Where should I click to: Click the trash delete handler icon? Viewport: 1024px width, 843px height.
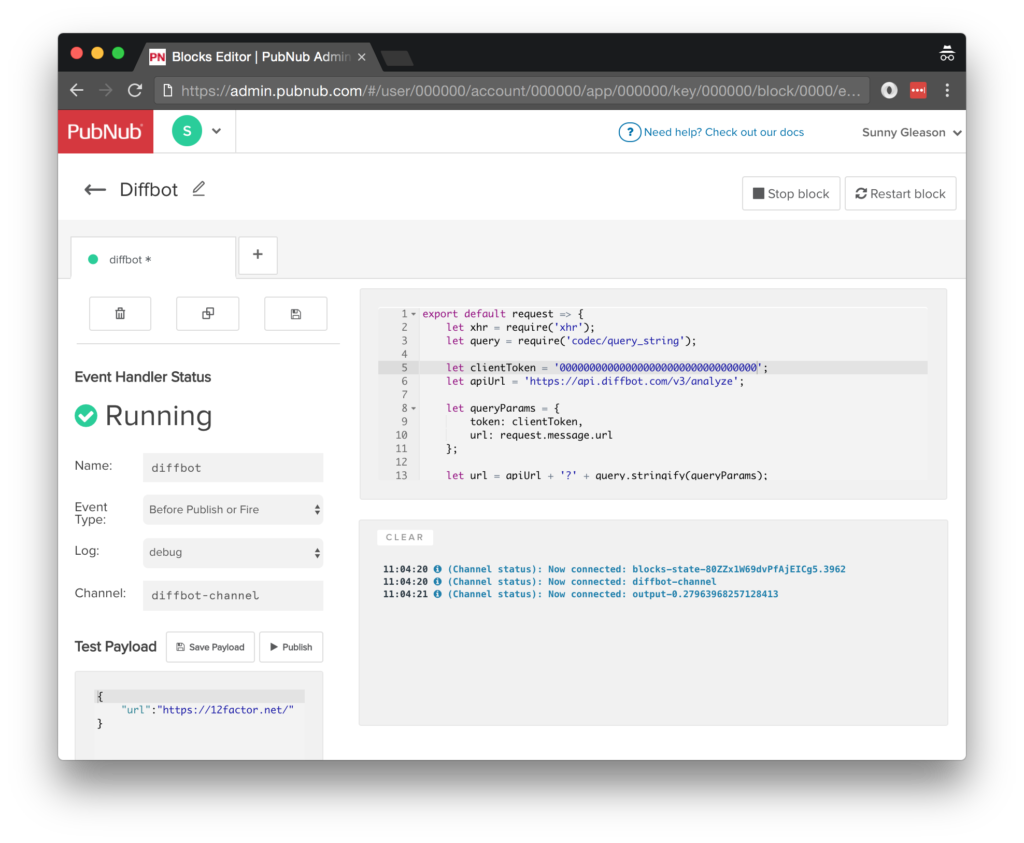click(120, 314)
